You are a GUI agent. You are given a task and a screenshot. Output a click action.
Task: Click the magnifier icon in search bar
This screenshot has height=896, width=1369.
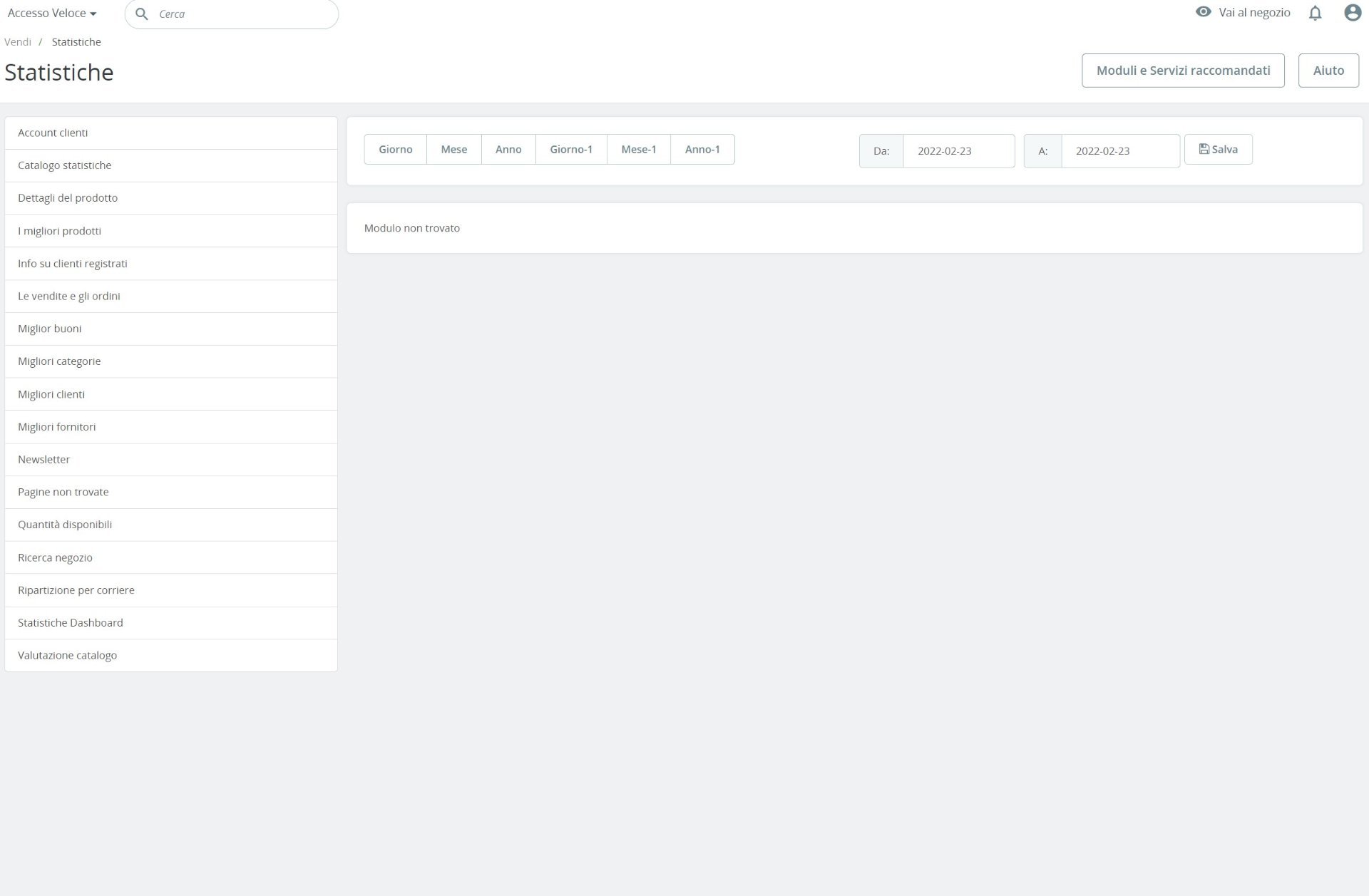(x=142, y=14)
